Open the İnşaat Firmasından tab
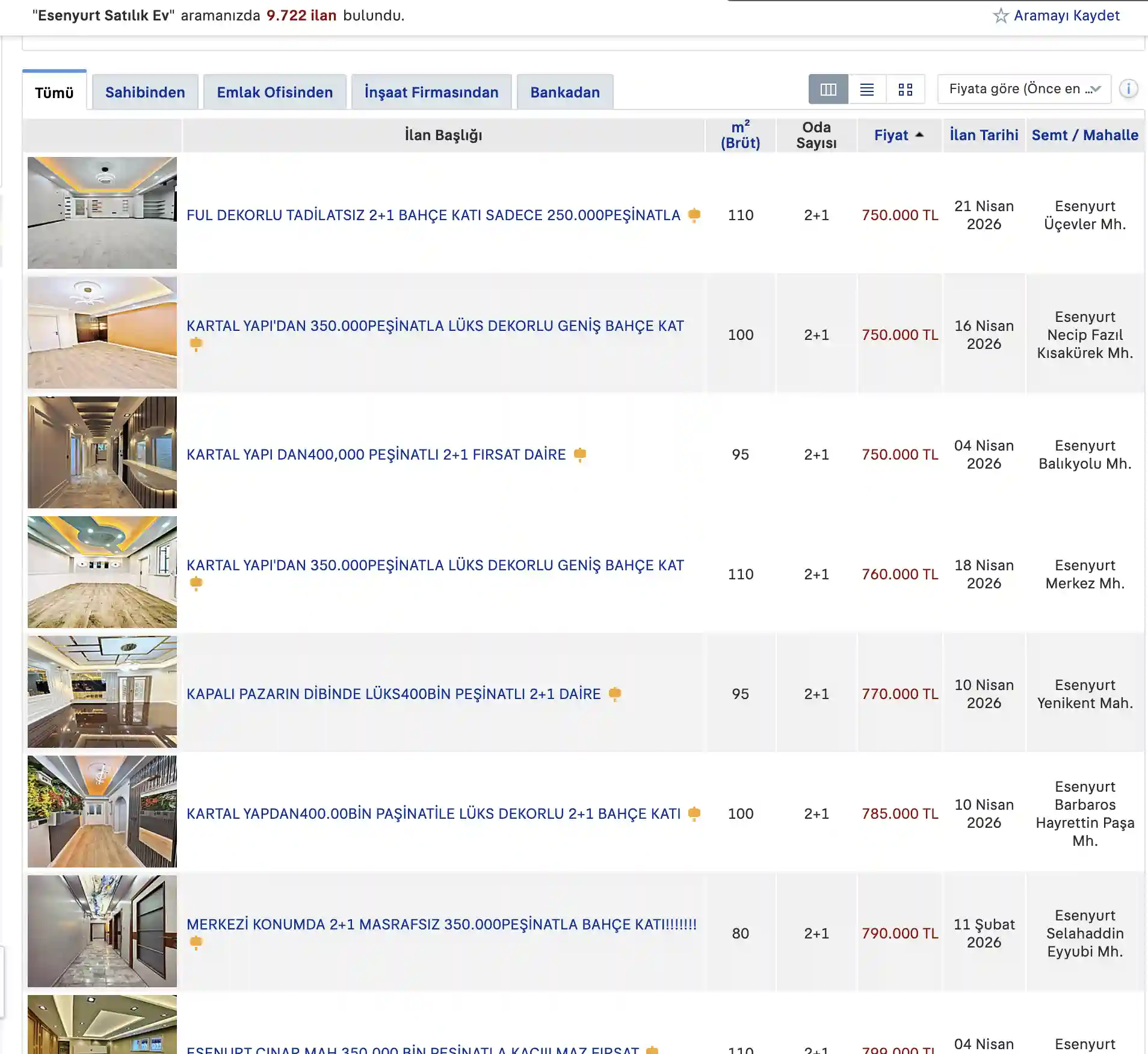This screenshot has width=1148, height=1054. (x=431, y=93)
